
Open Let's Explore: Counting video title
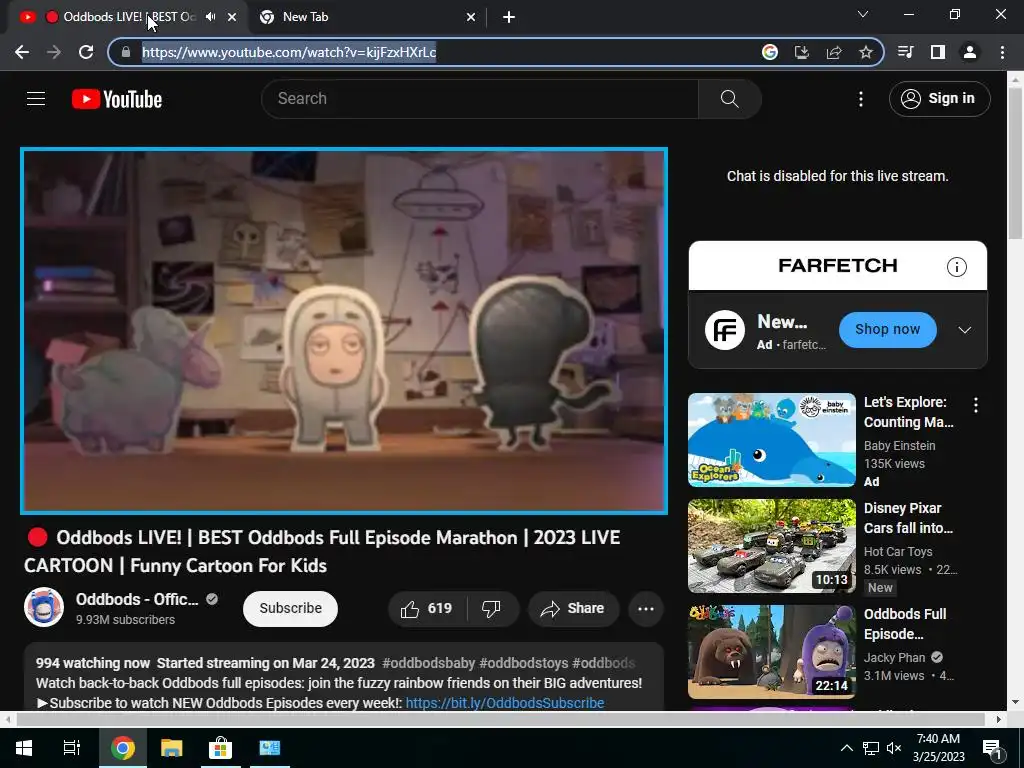point(908,412)
